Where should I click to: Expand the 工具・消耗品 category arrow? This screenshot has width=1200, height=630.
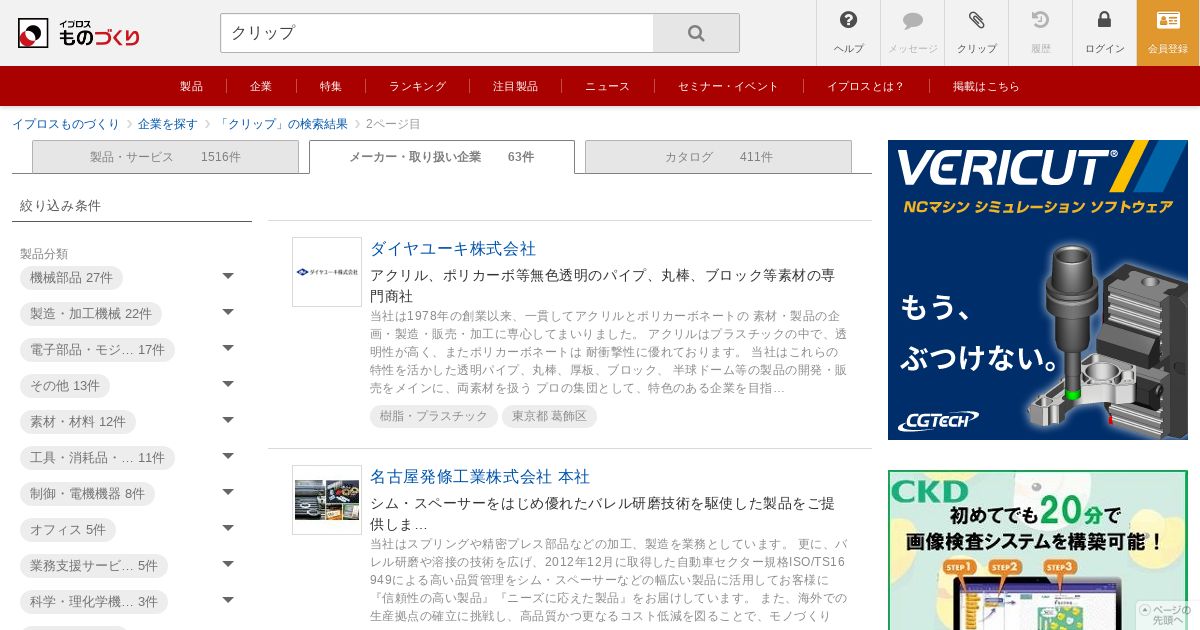click(x=228, y=456)
